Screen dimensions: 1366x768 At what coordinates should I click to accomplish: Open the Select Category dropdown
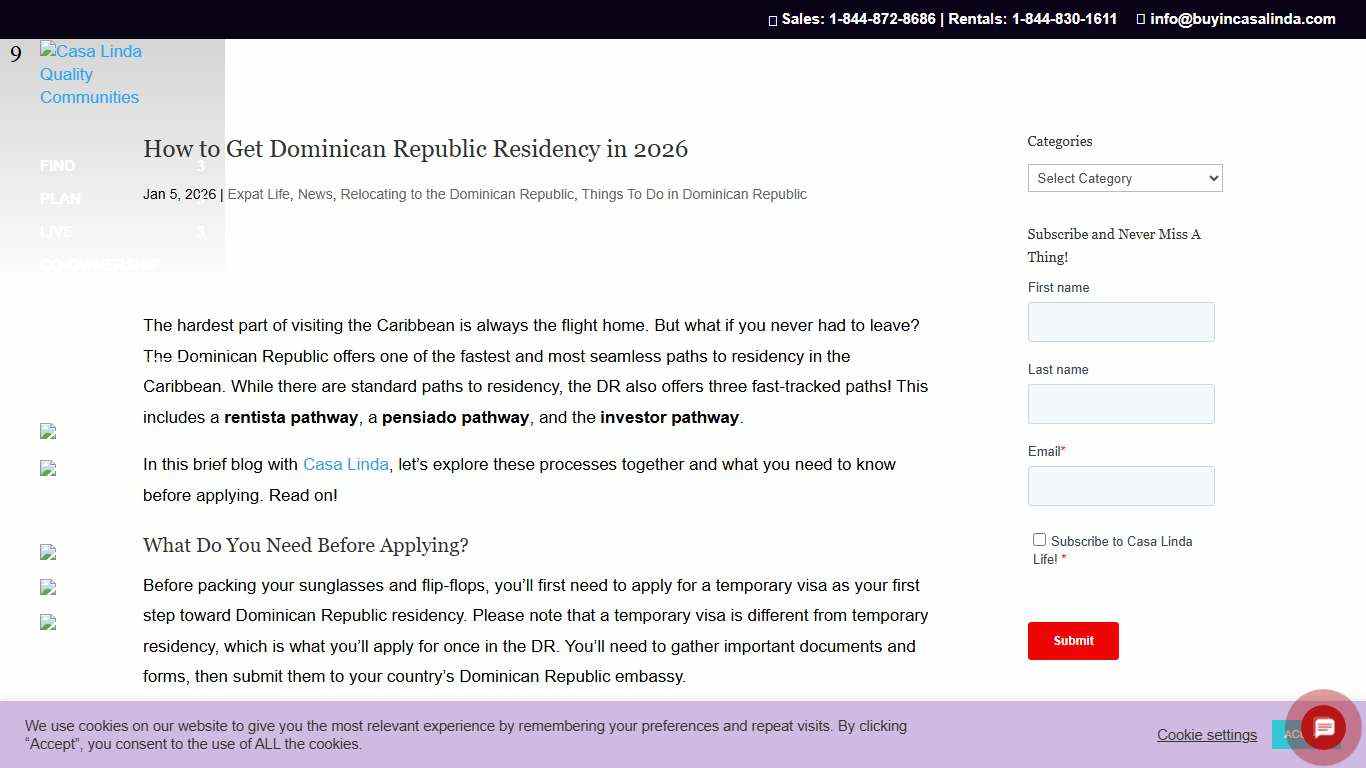[1124, 178]
